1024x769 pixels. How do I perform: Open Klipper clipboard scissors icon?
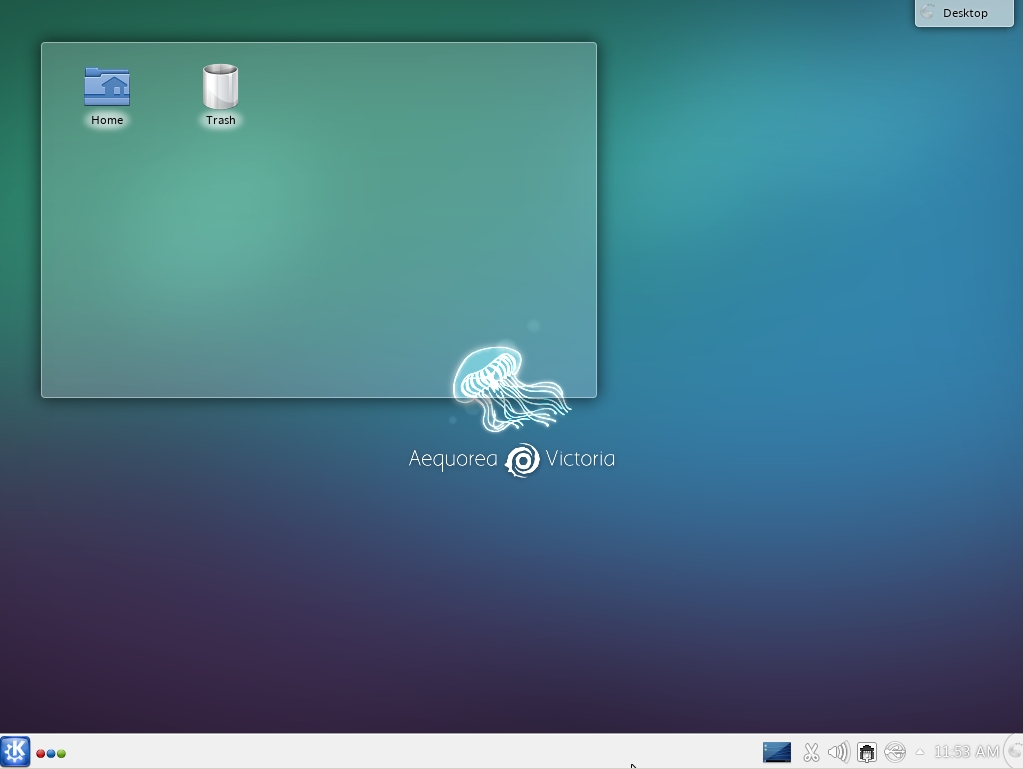click(811, 752)
